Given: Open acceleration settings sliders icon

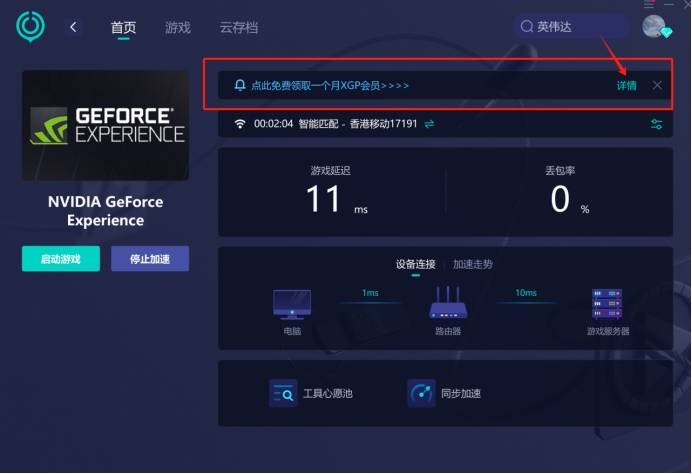Looking at the screenshot, I should [x=656, y=124].
